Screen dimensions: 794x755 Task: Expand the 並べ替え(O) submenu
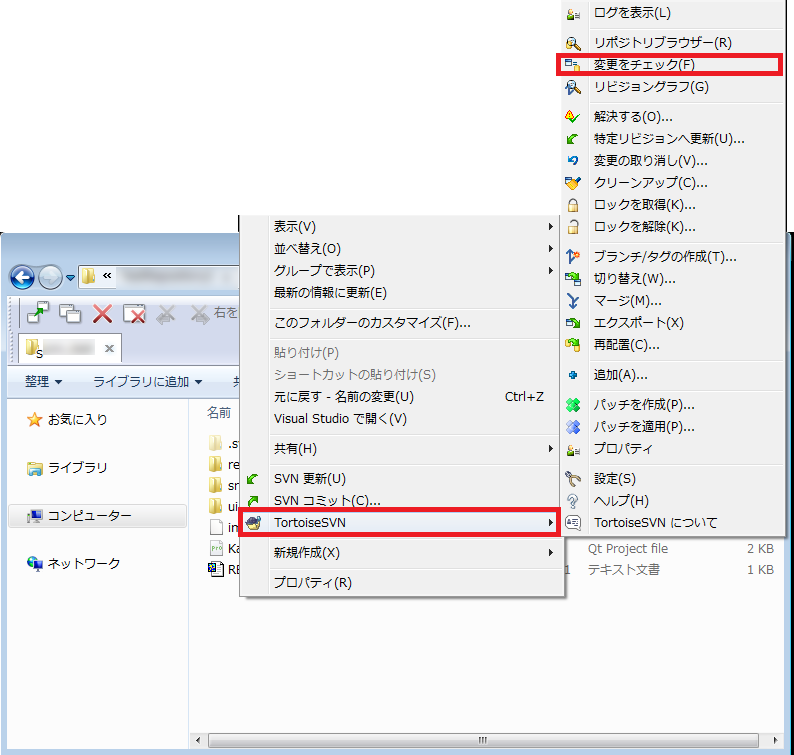550,249
